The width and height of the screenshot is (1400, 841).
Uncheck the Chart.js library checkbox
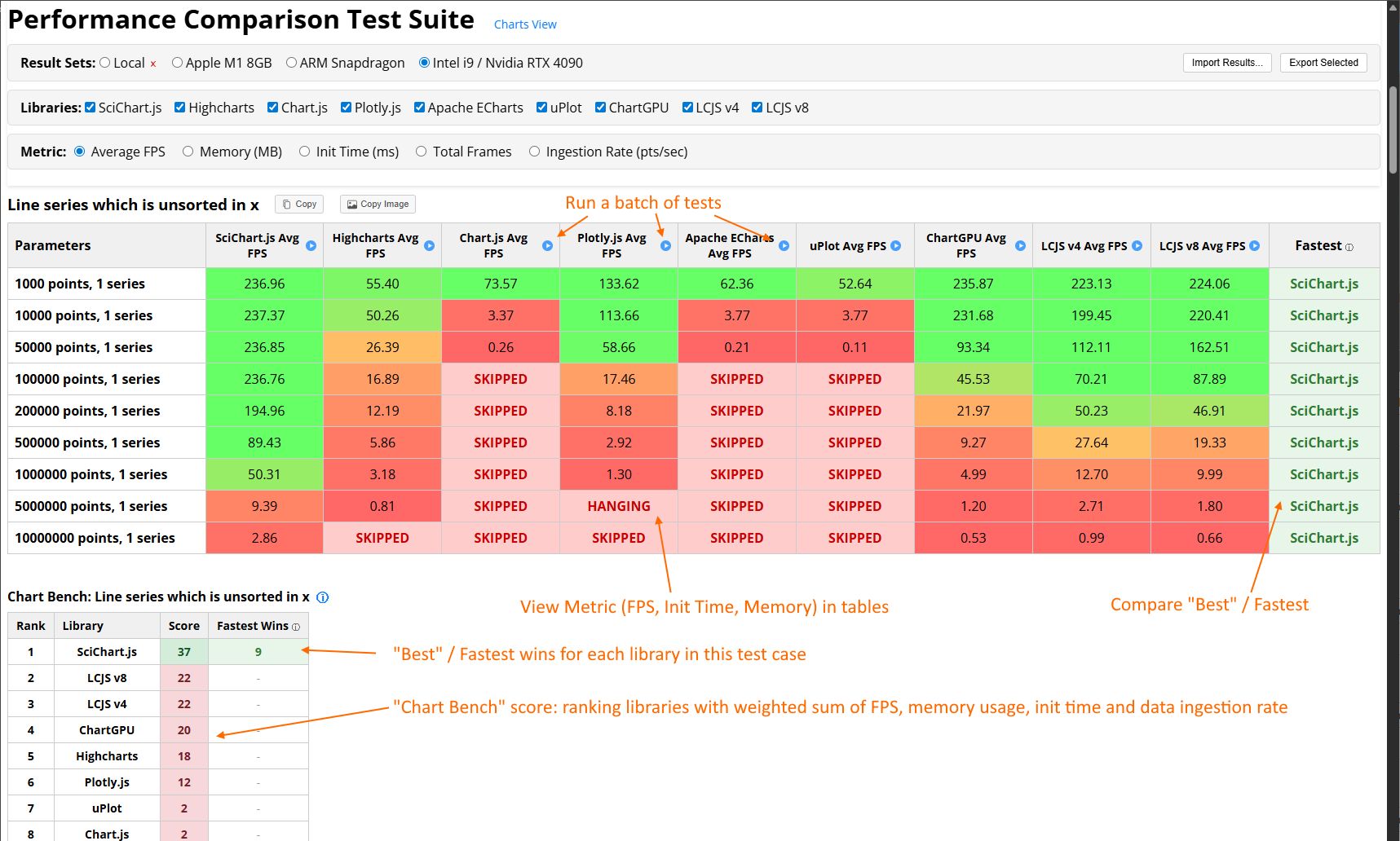coord(273,108)
